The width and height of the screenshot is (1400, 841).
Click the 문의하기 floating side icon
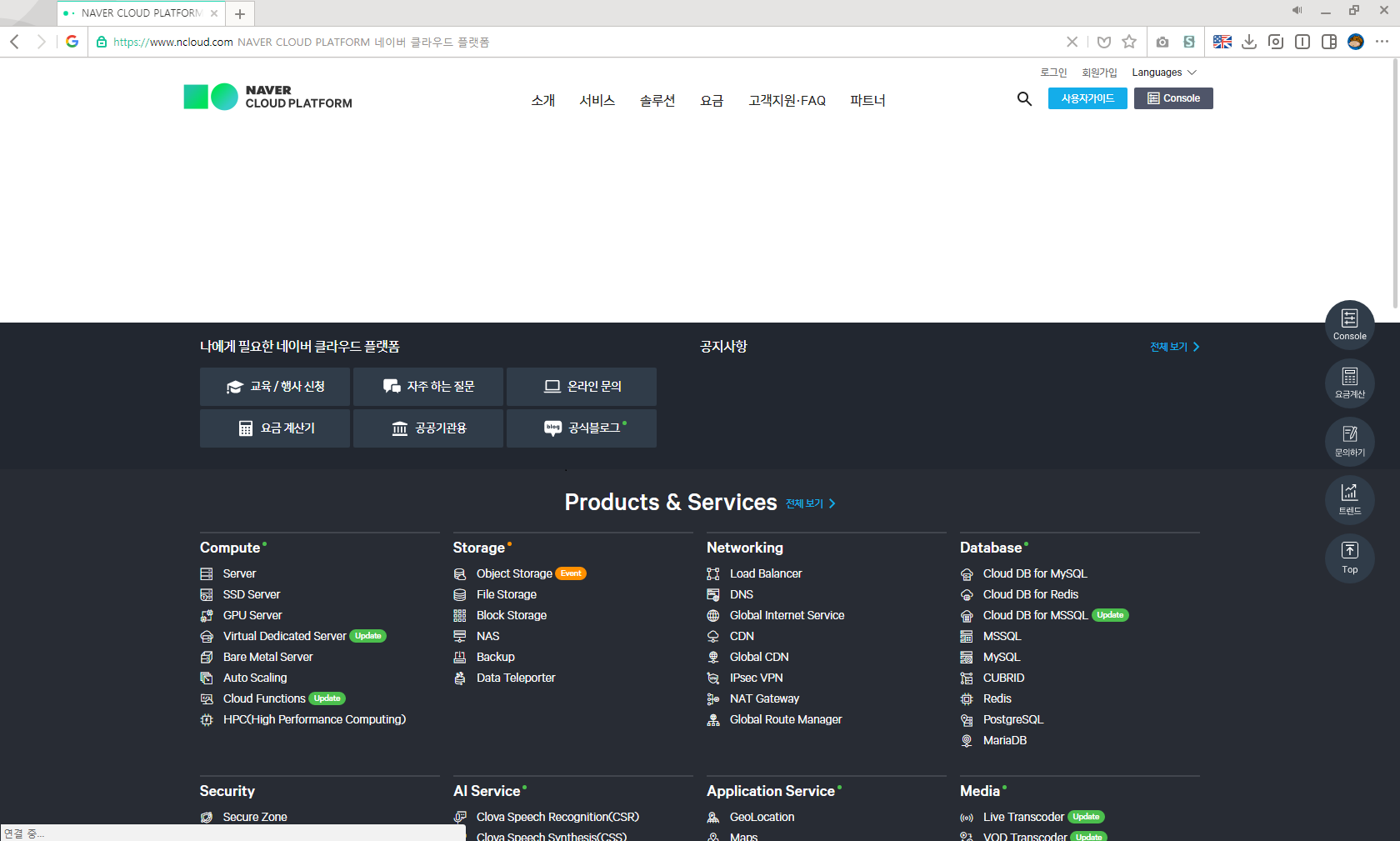pos(1349,441)
